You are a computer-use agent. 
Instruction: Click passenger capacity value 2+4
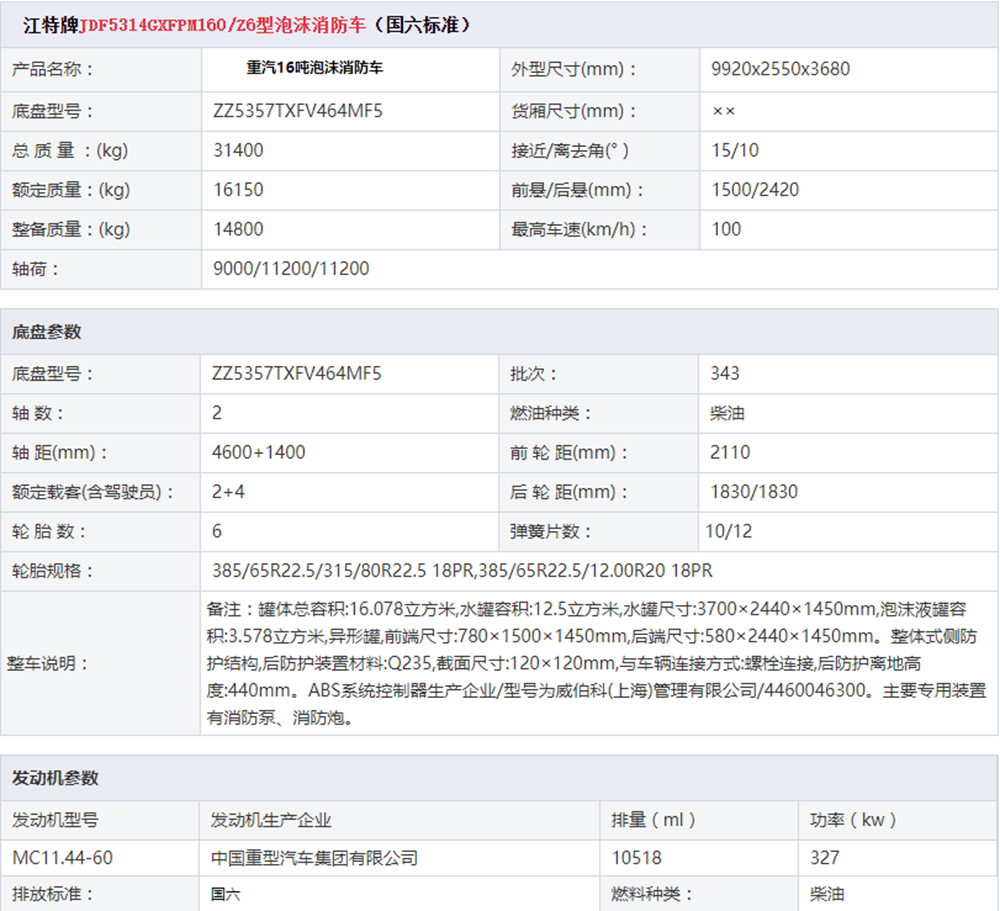[228, 492]
